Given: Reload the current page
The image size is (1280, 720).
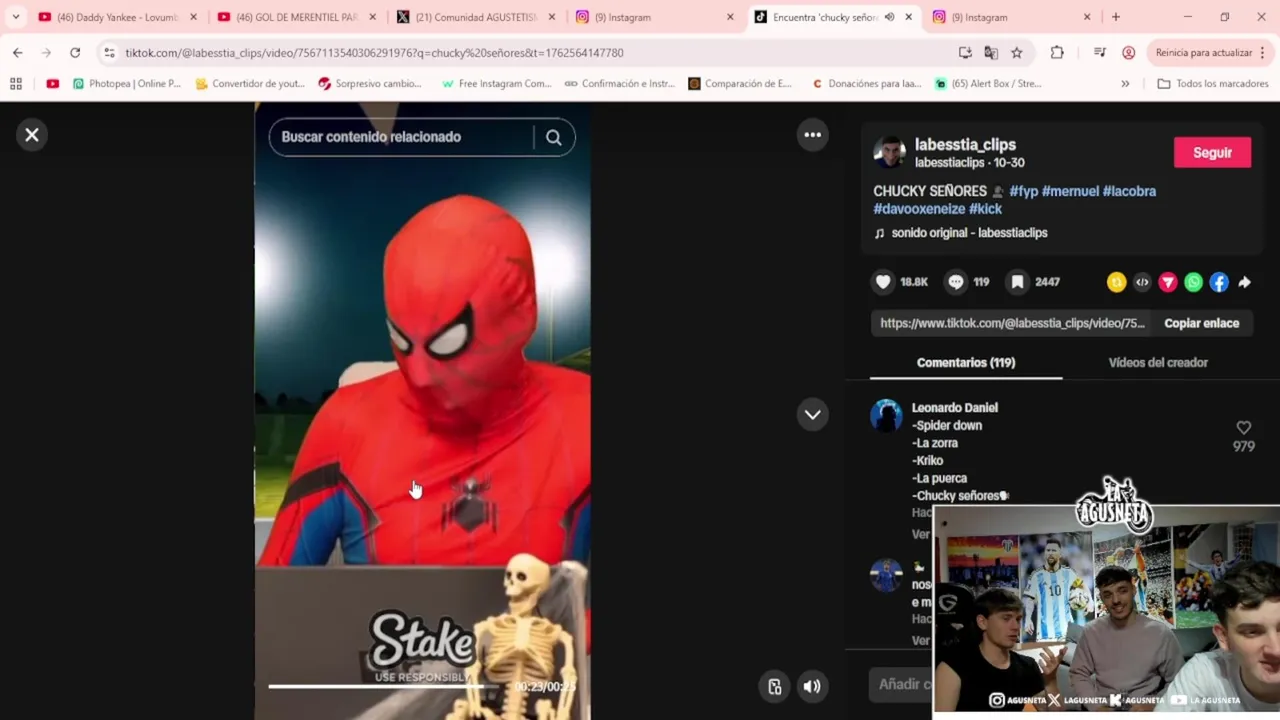Looking at the screenshot, I should tap(75, 53).
